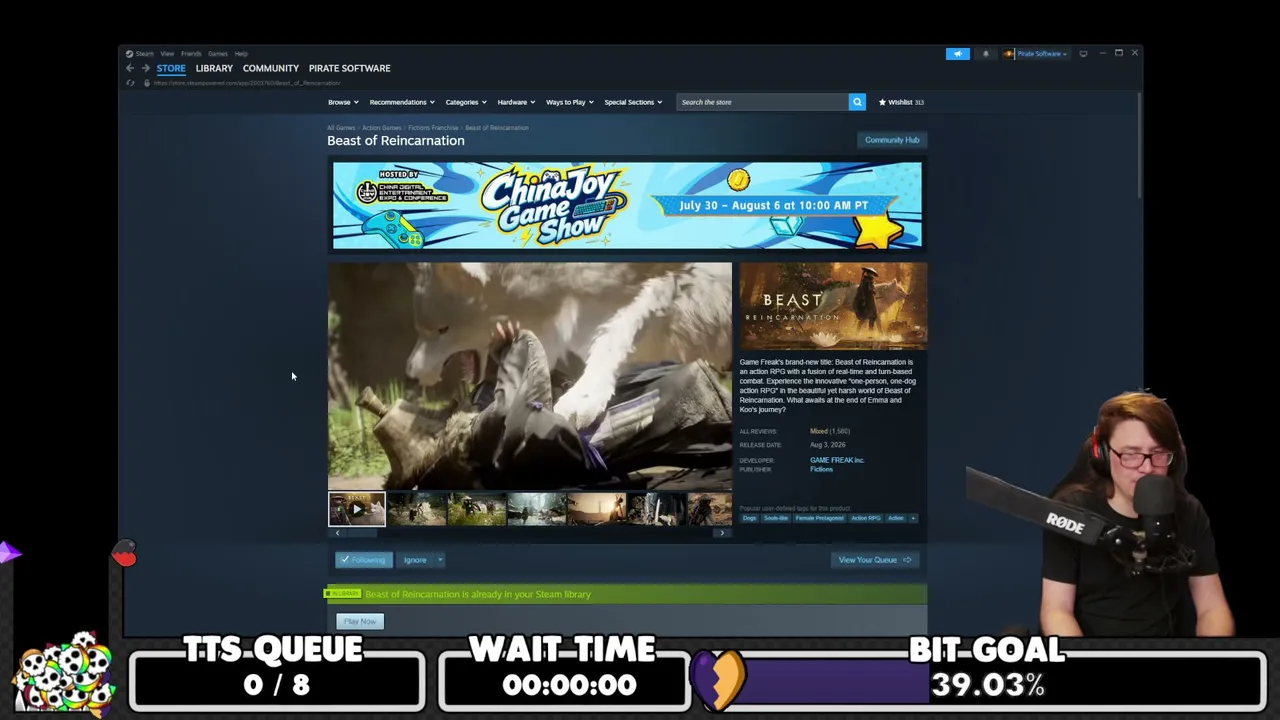Open the Steam logo menu
The height and width of the screenshot is (720, 1280).
click(x=140, y=53)
